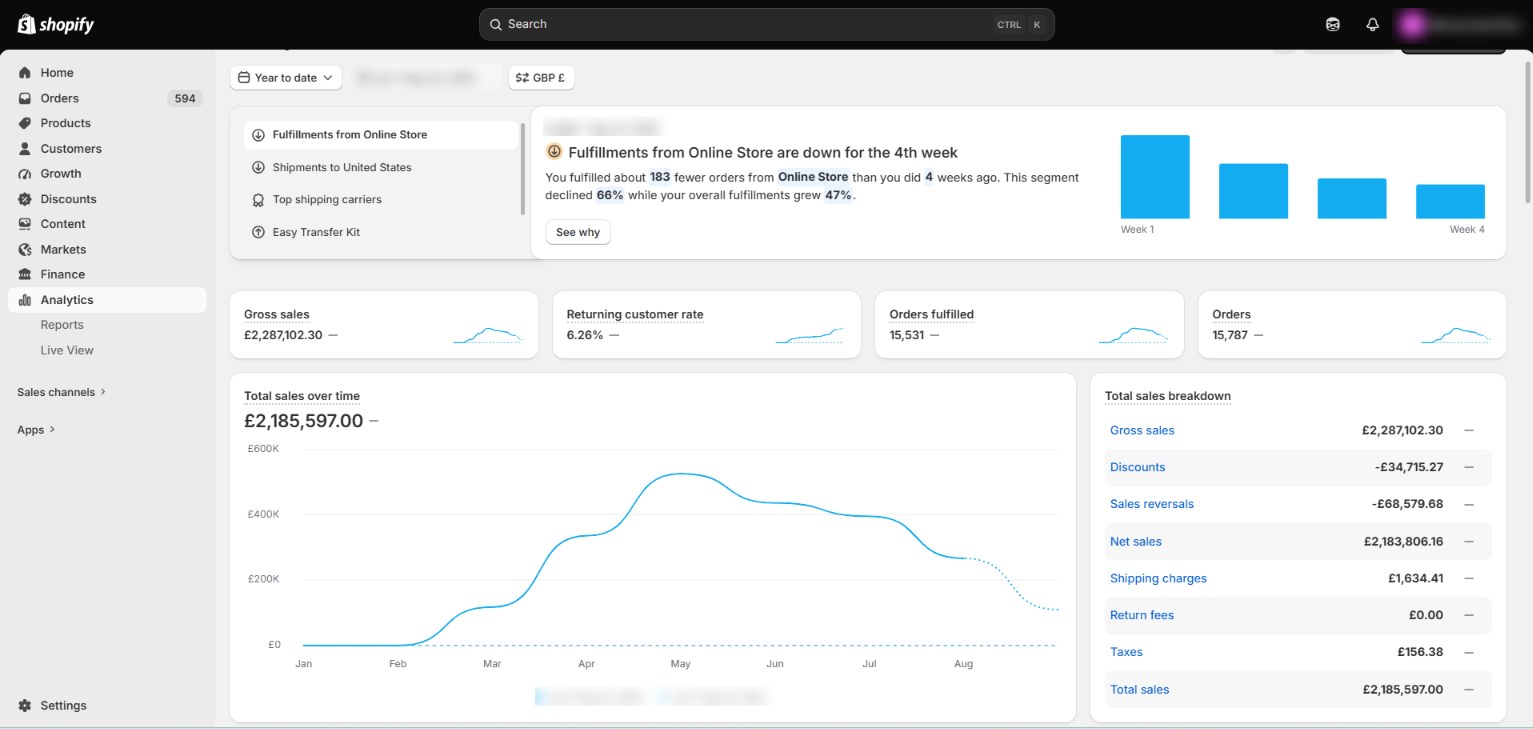1533x729 pixels.
Task: Select Fulfillments from Online Store insight
Action: 381,135
